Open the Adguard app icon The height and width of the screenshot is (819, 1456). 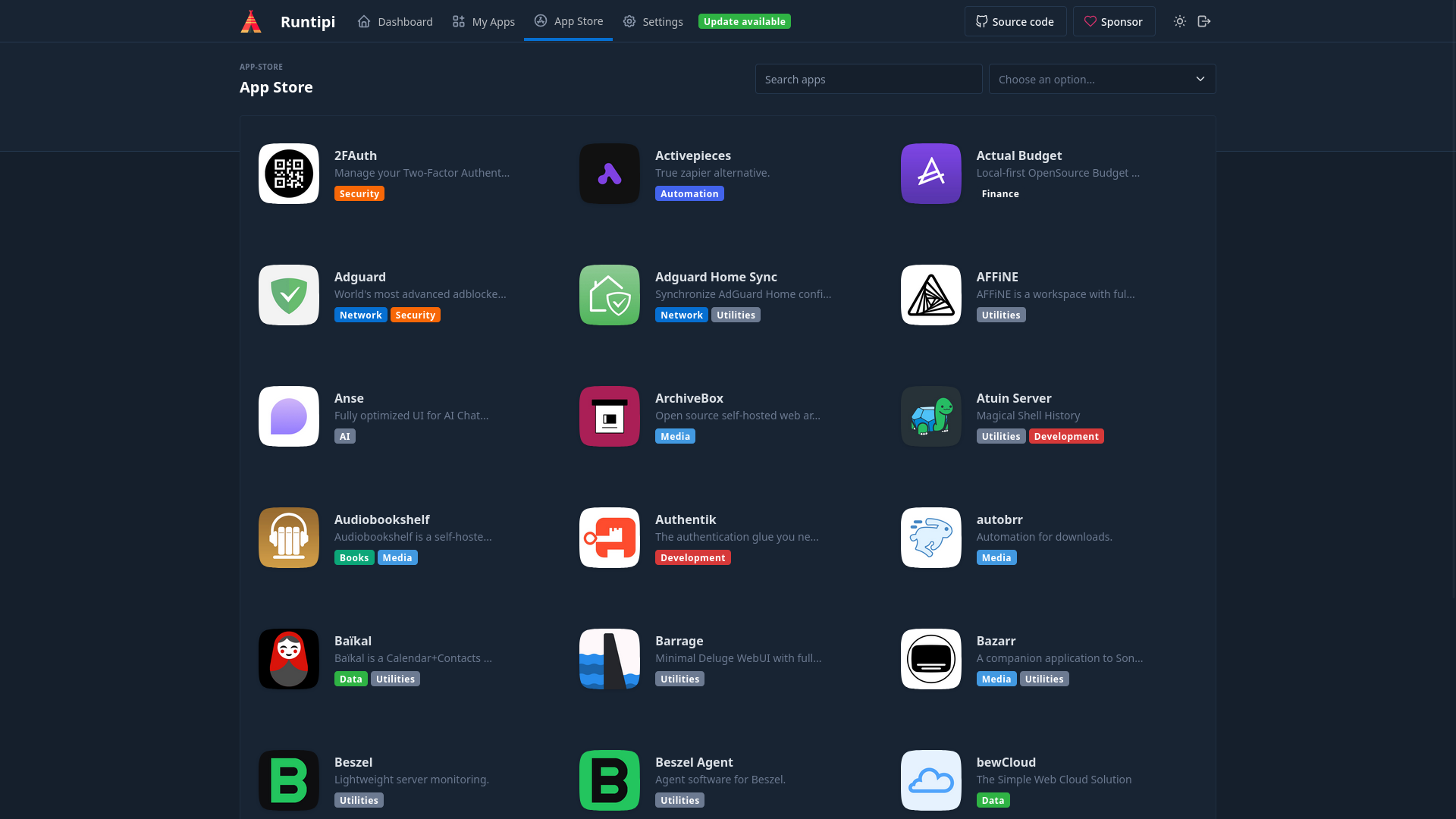click(289, 295)
